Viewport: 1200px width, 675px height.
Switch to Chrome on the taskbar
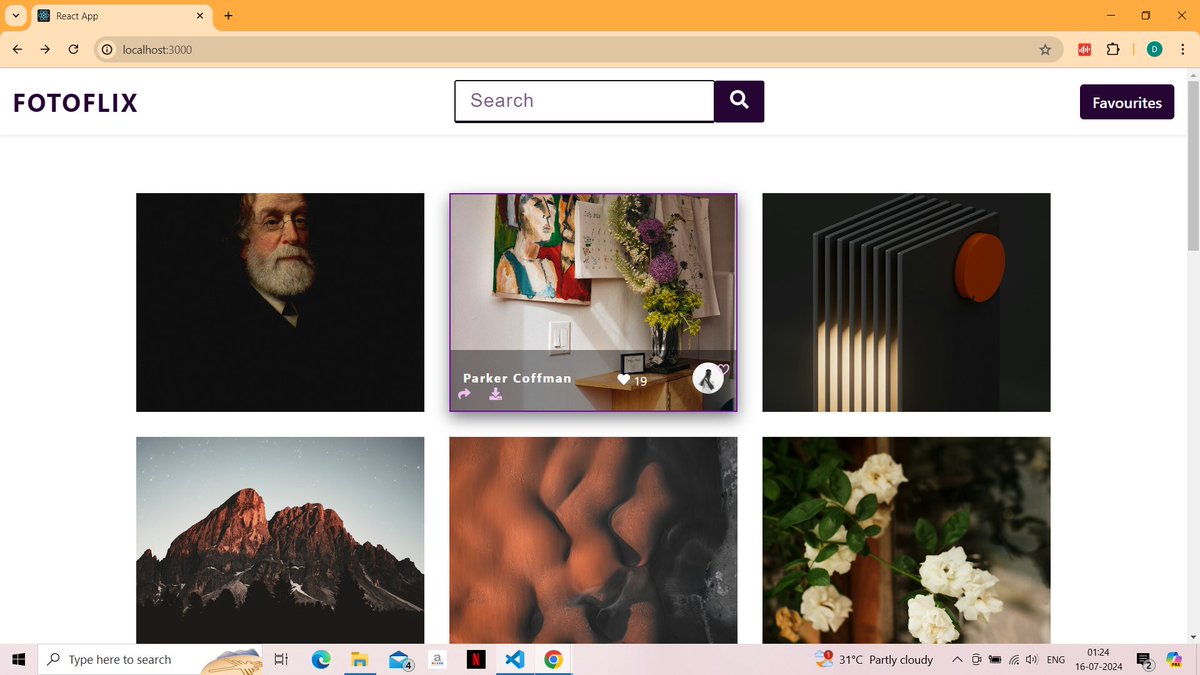(553, 659)
